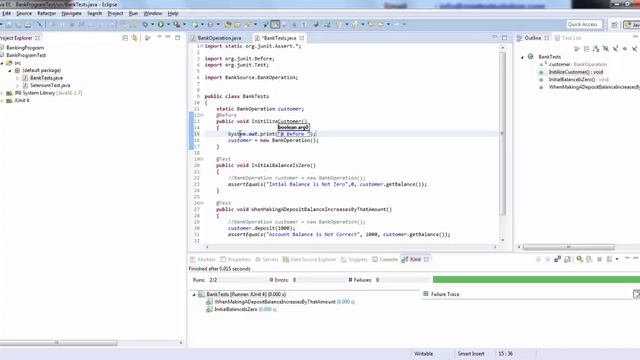Click Previous Failure arrow in JUnit view
This screenshot has width=640, height=360.
click(x=548, y=259)
